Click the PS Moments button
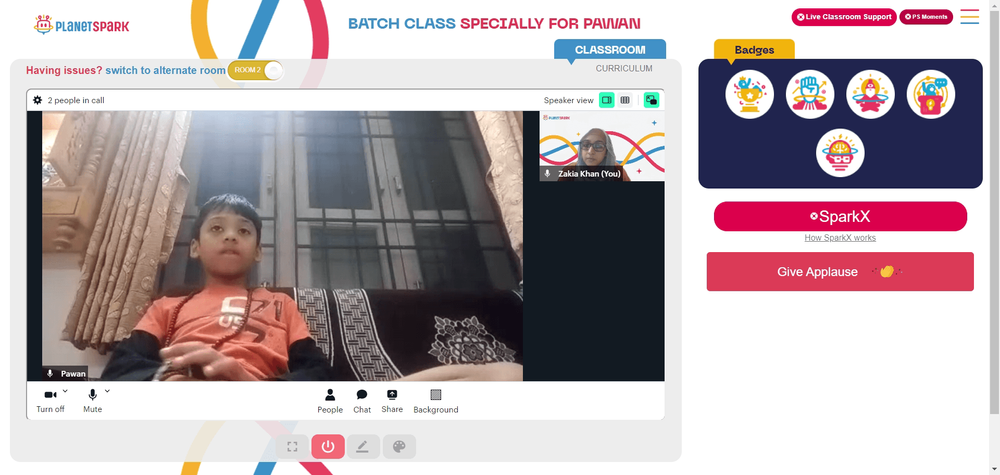 (x=926, y=17)
